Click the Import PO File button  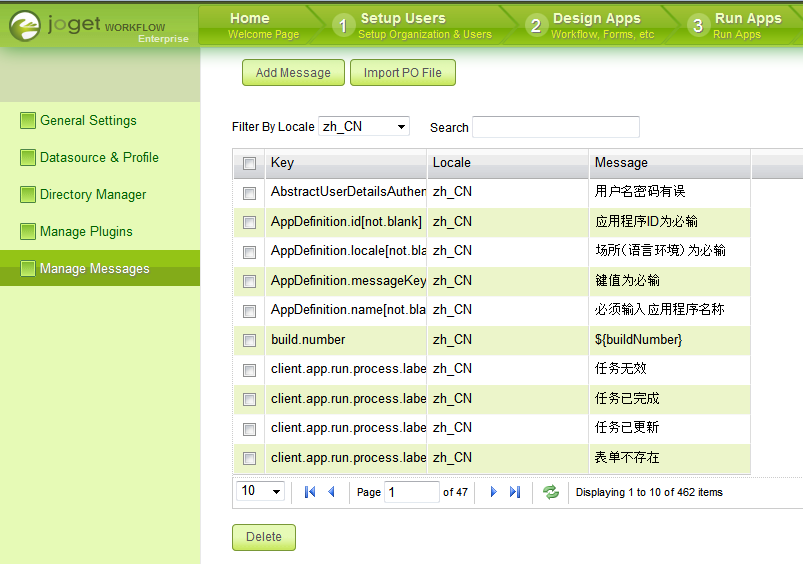[403, 73]
